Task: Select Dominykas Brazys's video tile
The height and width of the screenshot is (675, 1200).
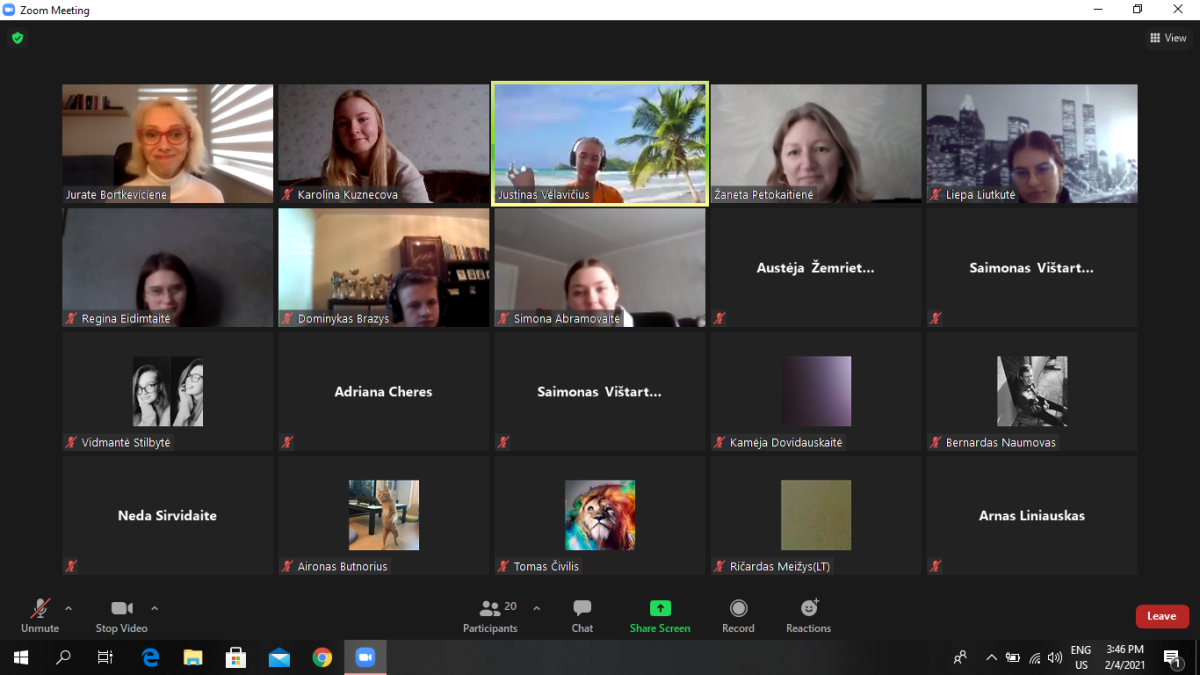Action: point(384,267)
